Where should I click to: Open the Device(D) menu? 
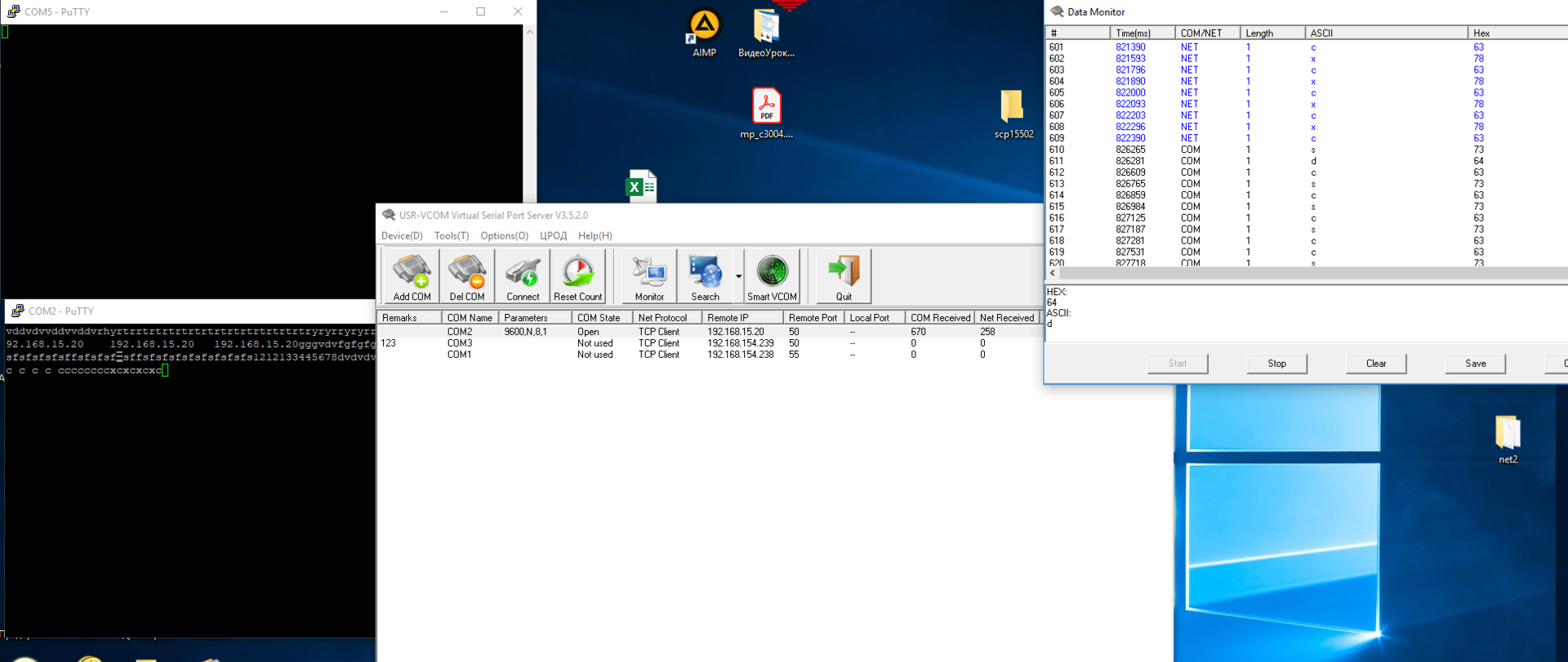pos(402,235)
